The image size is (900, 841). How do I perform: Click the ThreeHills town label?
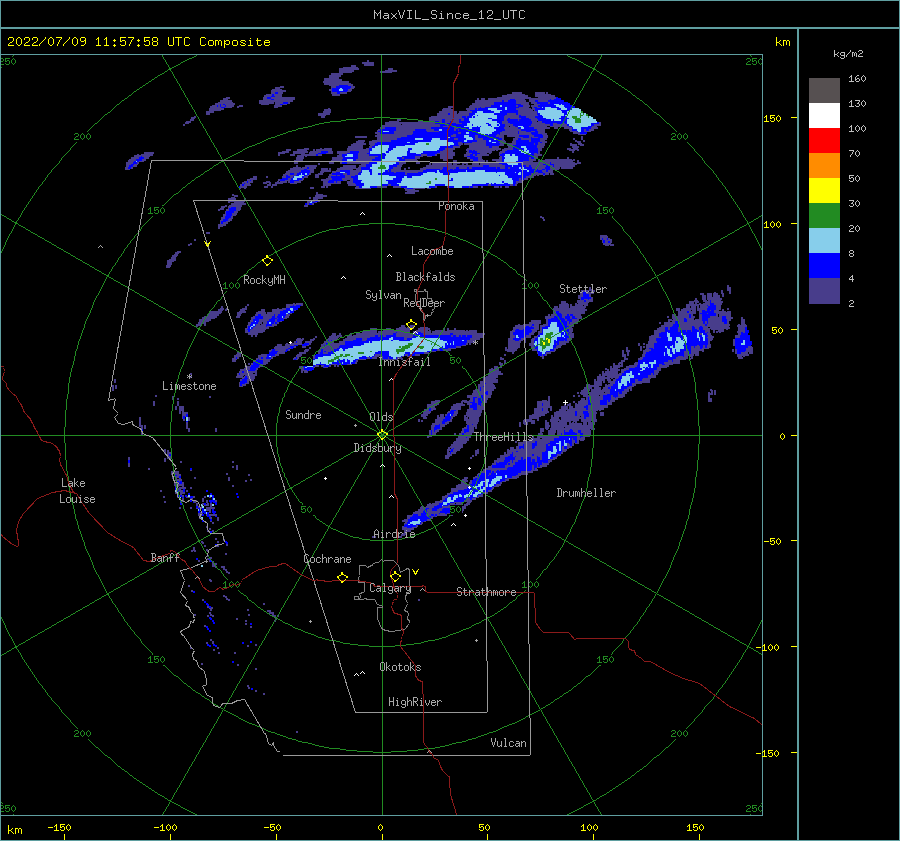tap(503, 437)
